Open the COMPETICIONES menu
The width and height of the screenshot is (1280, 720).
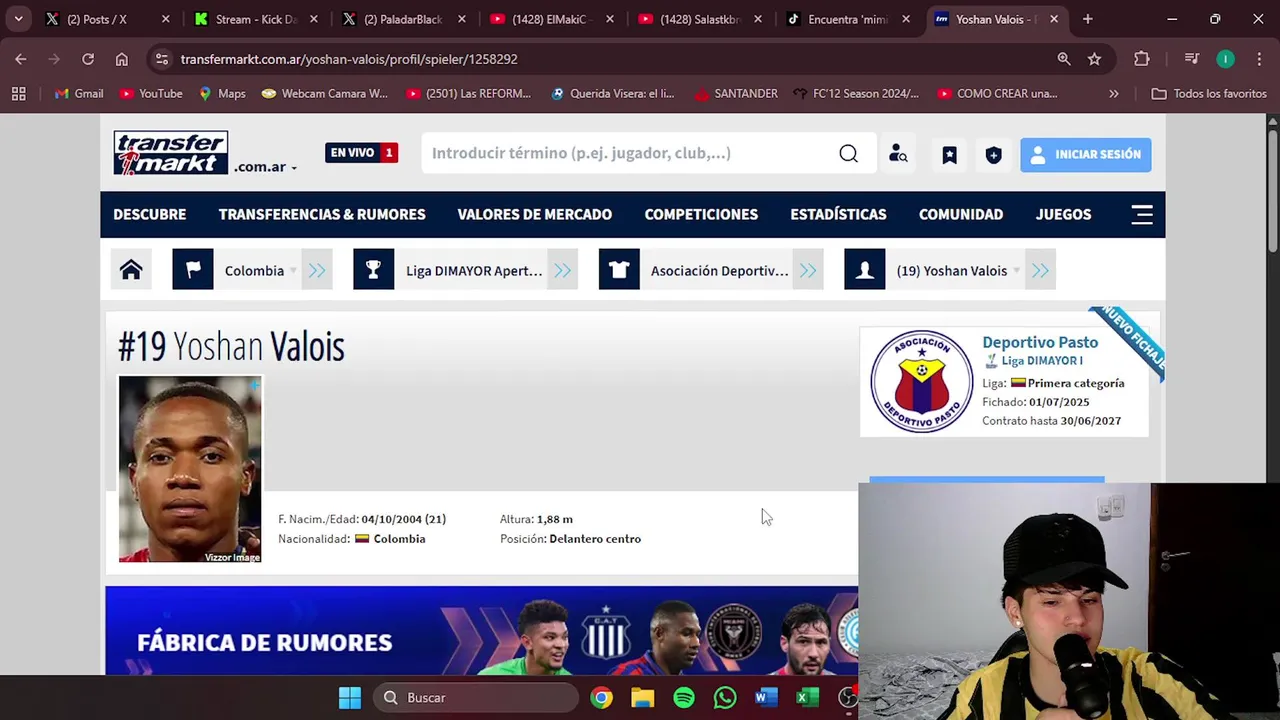(x=701, y=214)
